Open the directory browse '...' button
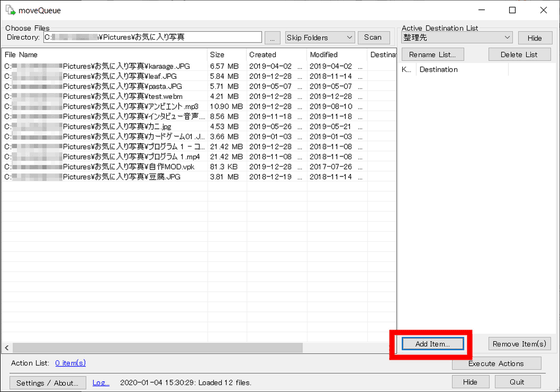This screenshot has height=392, width=560. point(272,38)
